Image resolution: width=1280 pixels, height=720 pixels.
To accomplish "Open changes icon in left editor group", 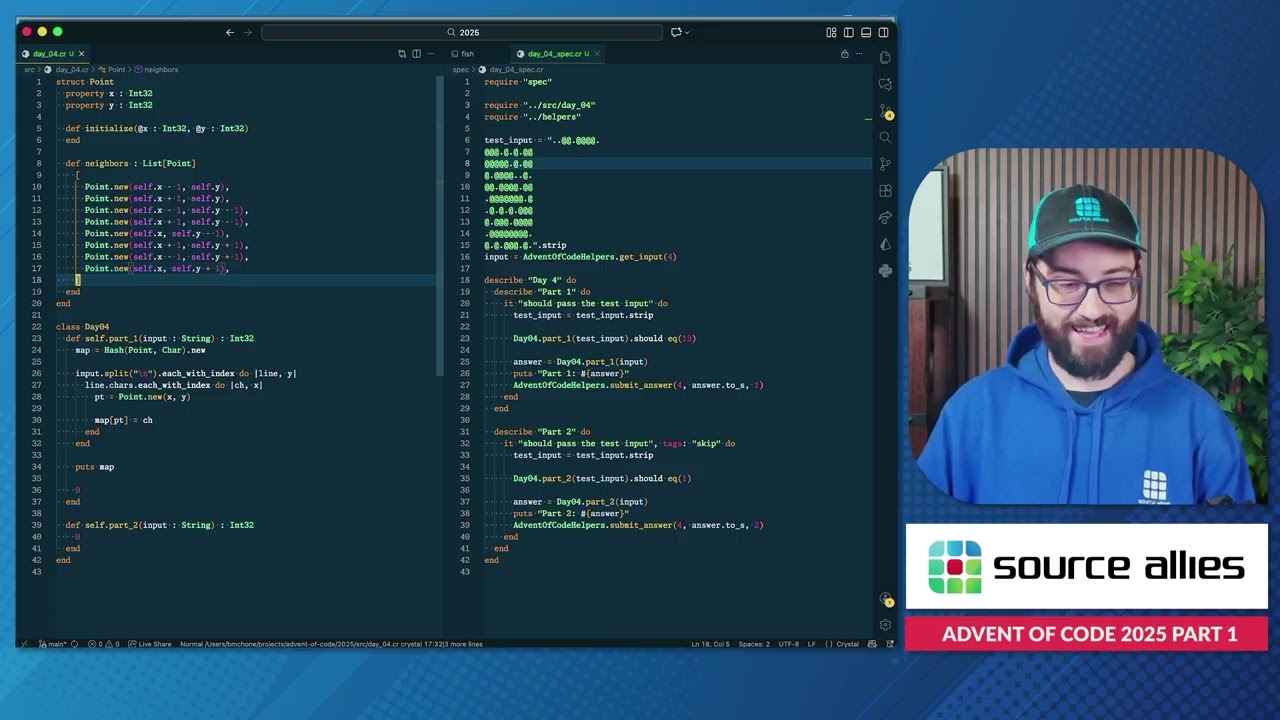I will point(402,54).
